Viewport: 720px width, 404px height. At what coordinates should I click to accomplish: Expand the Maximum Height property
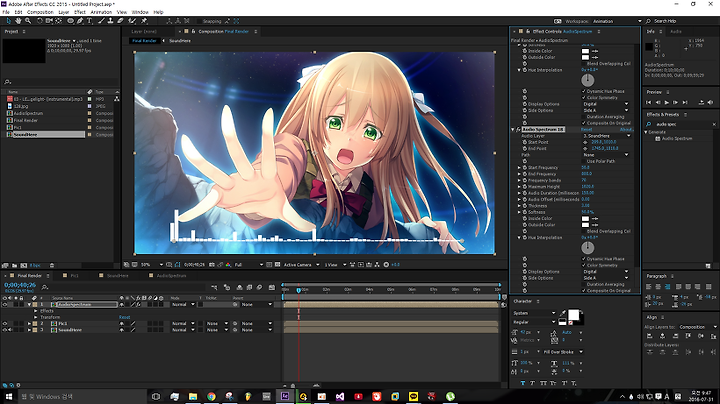(519, 187)
